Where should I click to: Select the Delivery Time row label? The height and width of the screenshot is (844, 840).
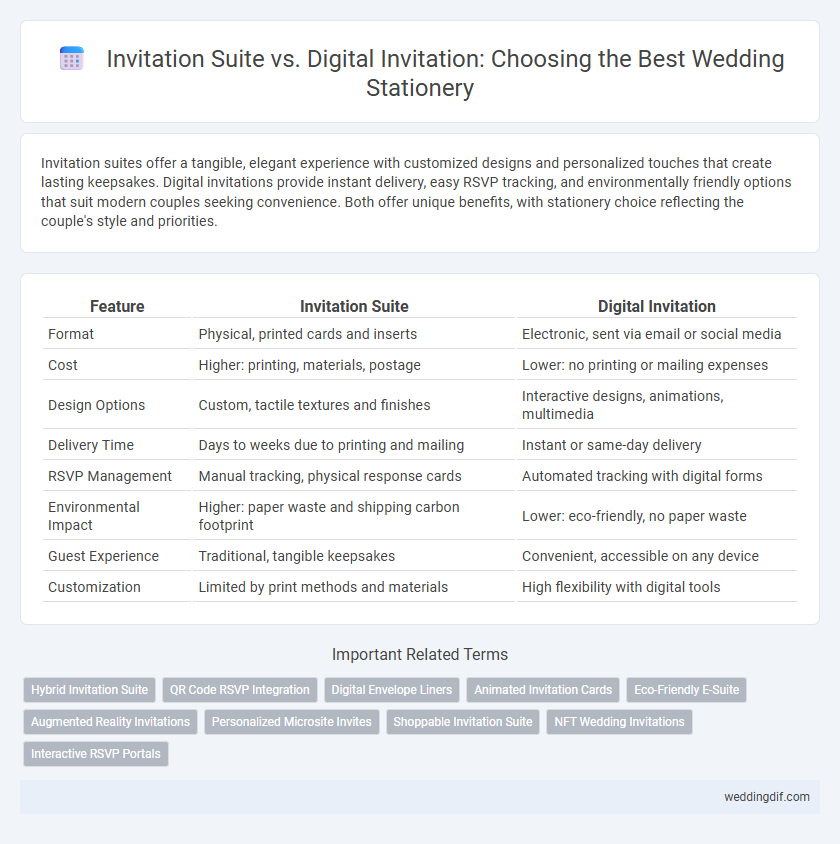coord(90,445)
